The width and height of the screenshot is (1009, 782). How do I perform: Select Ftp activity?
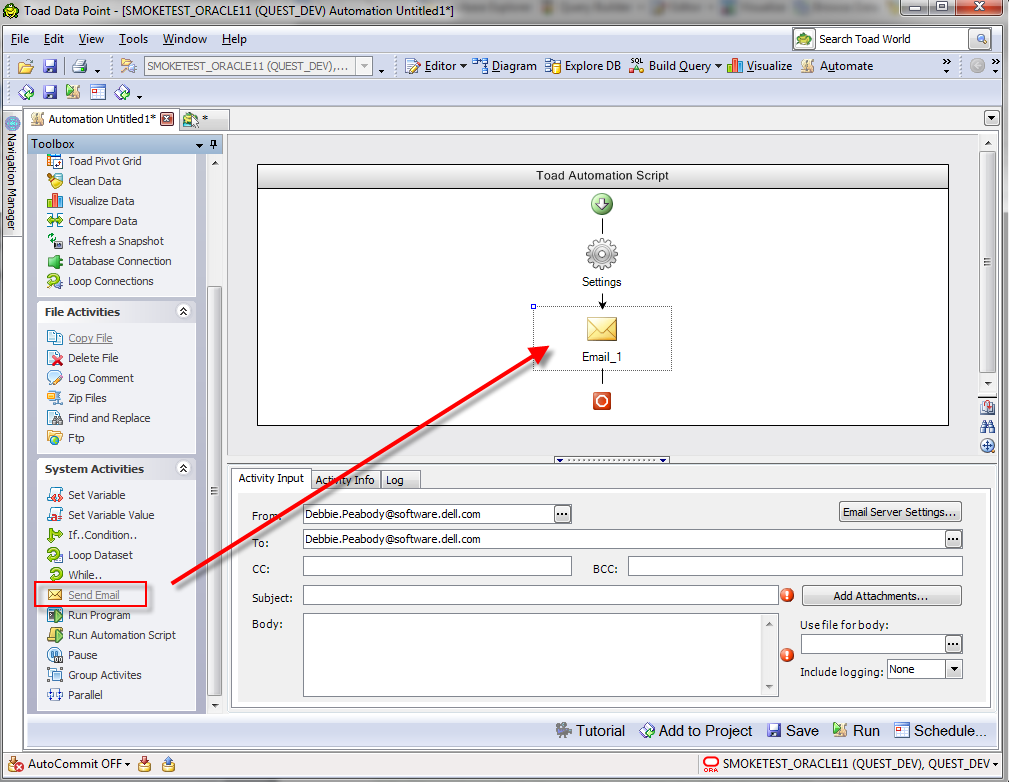pos(66,438)
